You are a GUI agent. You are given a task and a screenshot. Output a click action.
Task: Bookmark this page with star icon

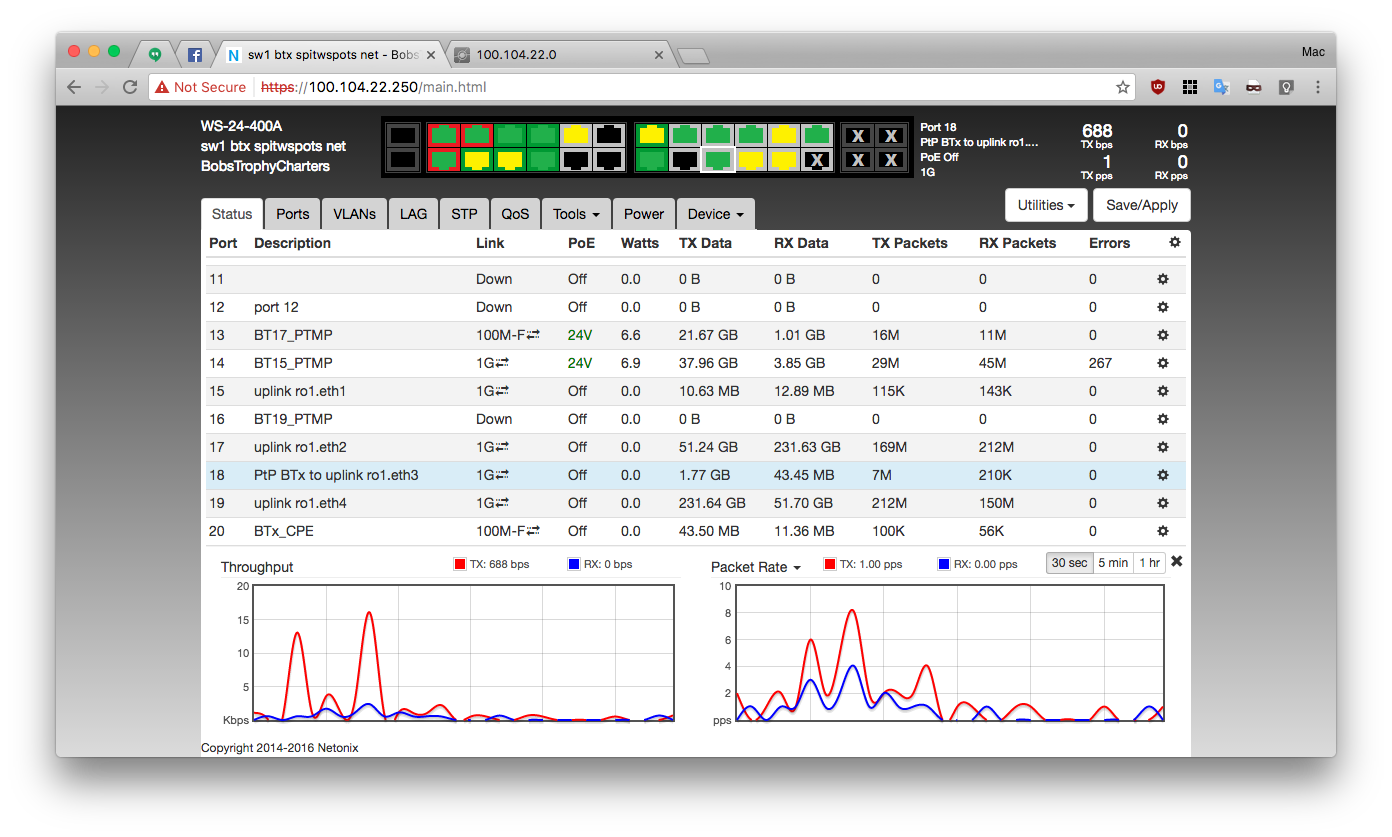(x=1123, y=87)
